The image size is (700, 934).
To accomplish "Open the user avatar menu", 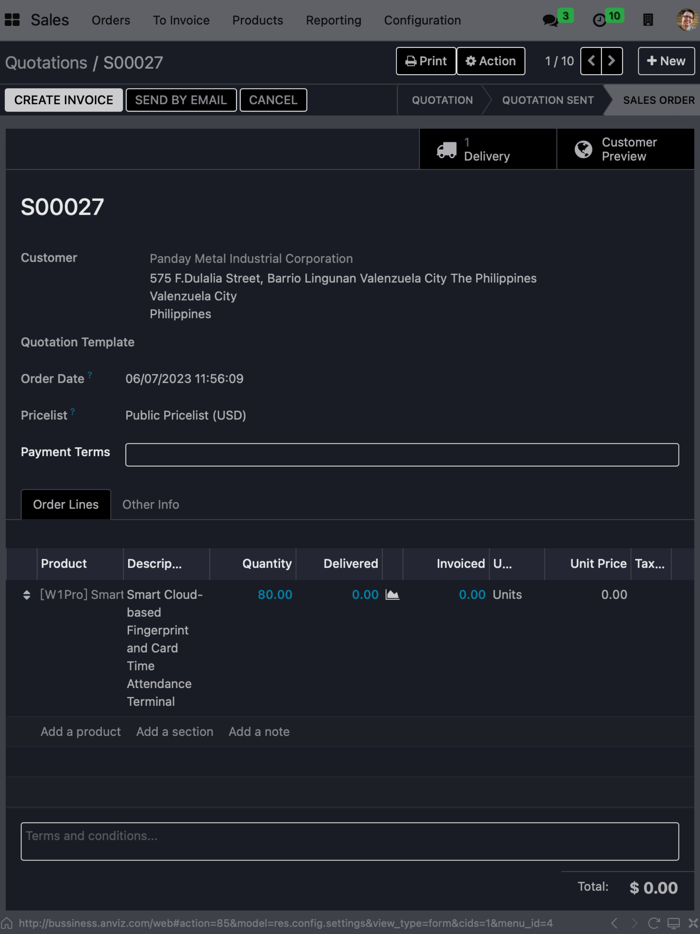I will coord(687,20).
